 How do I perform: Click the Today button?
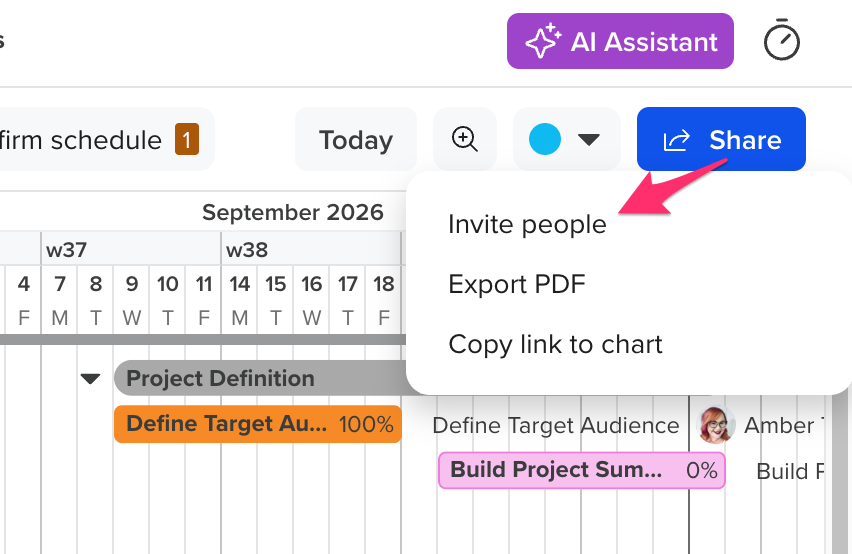tap(356, 140)
